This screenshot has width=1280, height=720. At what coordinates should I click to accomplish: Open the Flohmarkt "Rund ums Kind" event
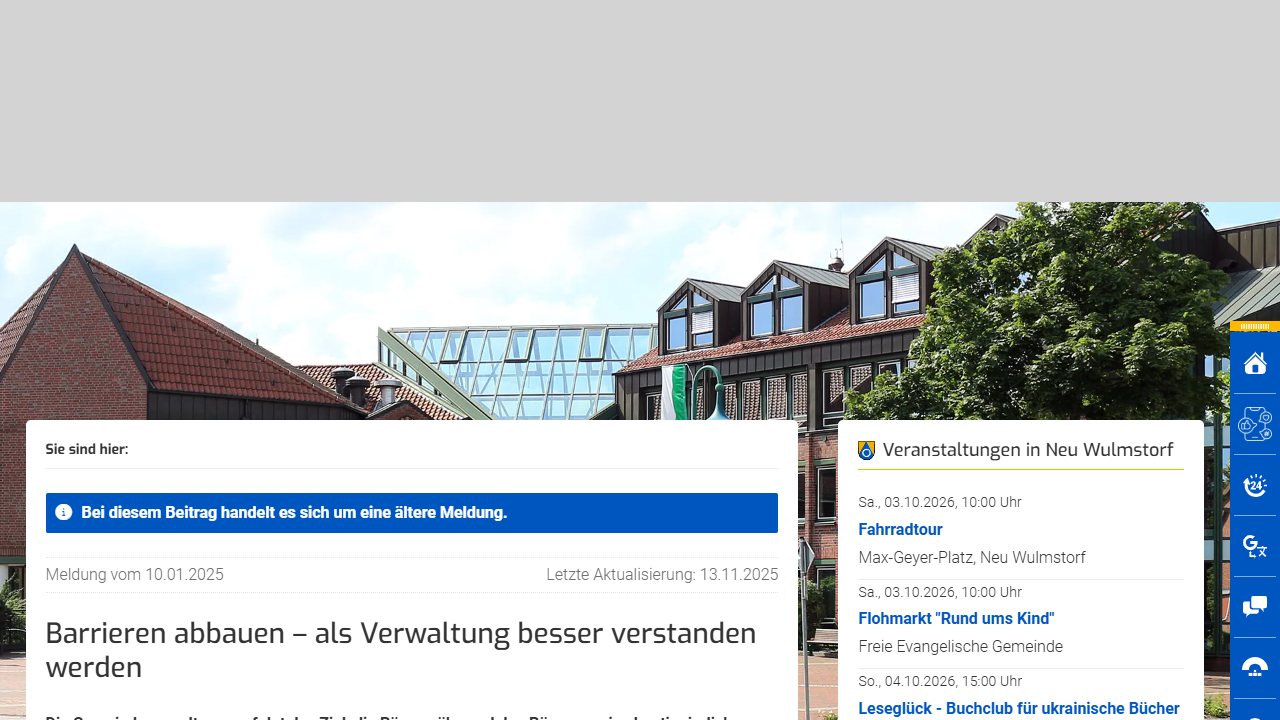(x=956, y=618)
